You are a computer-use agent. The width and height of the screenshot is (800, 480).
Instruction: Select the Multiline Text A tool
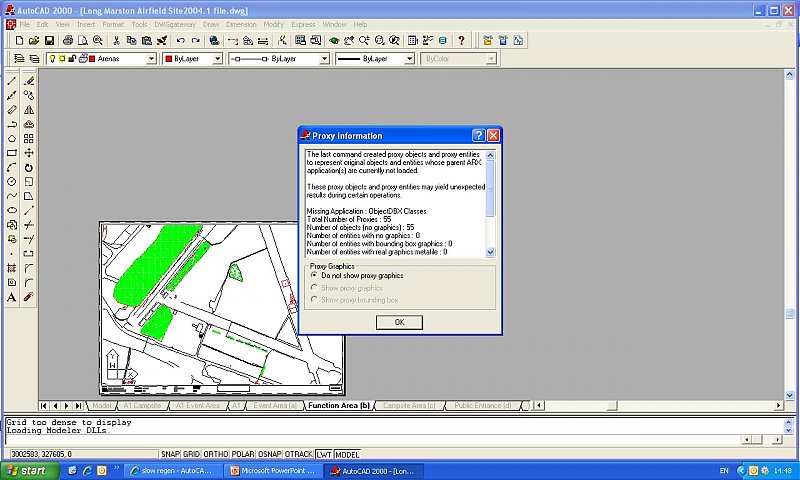point(12,297)
